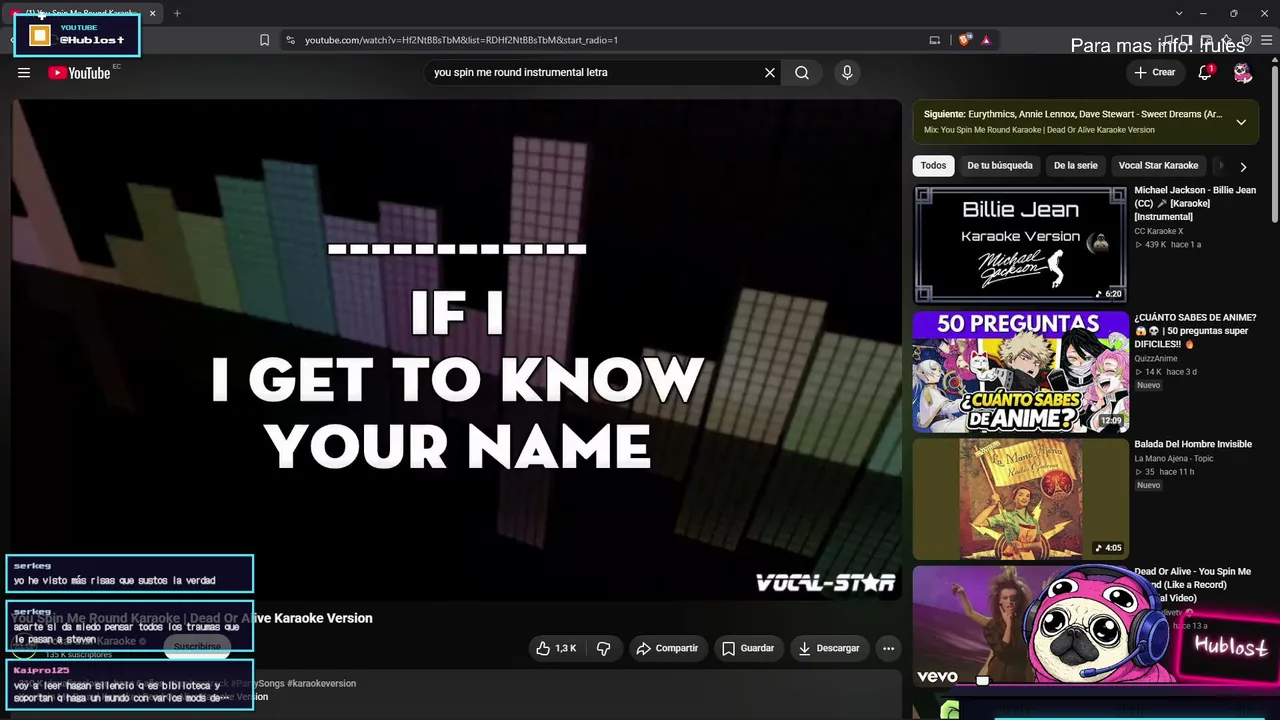
Task: Open the QuizzAnime channel
Action: (x=1156, y=359)
